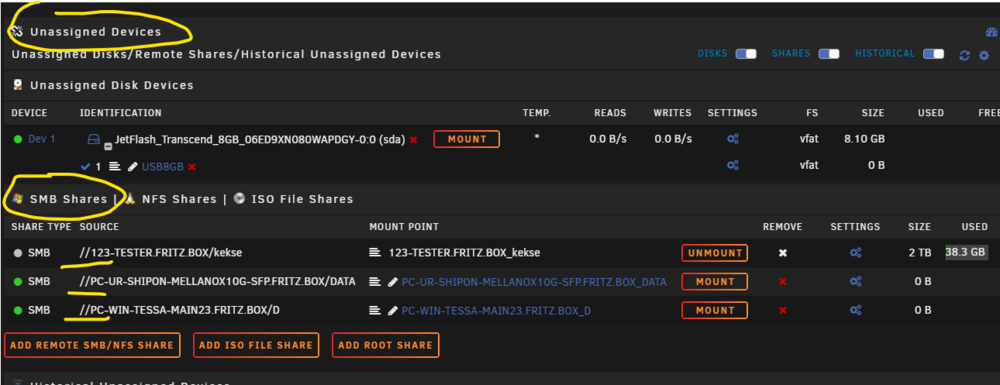Toggle the SHARES switch

pos(829,54)
